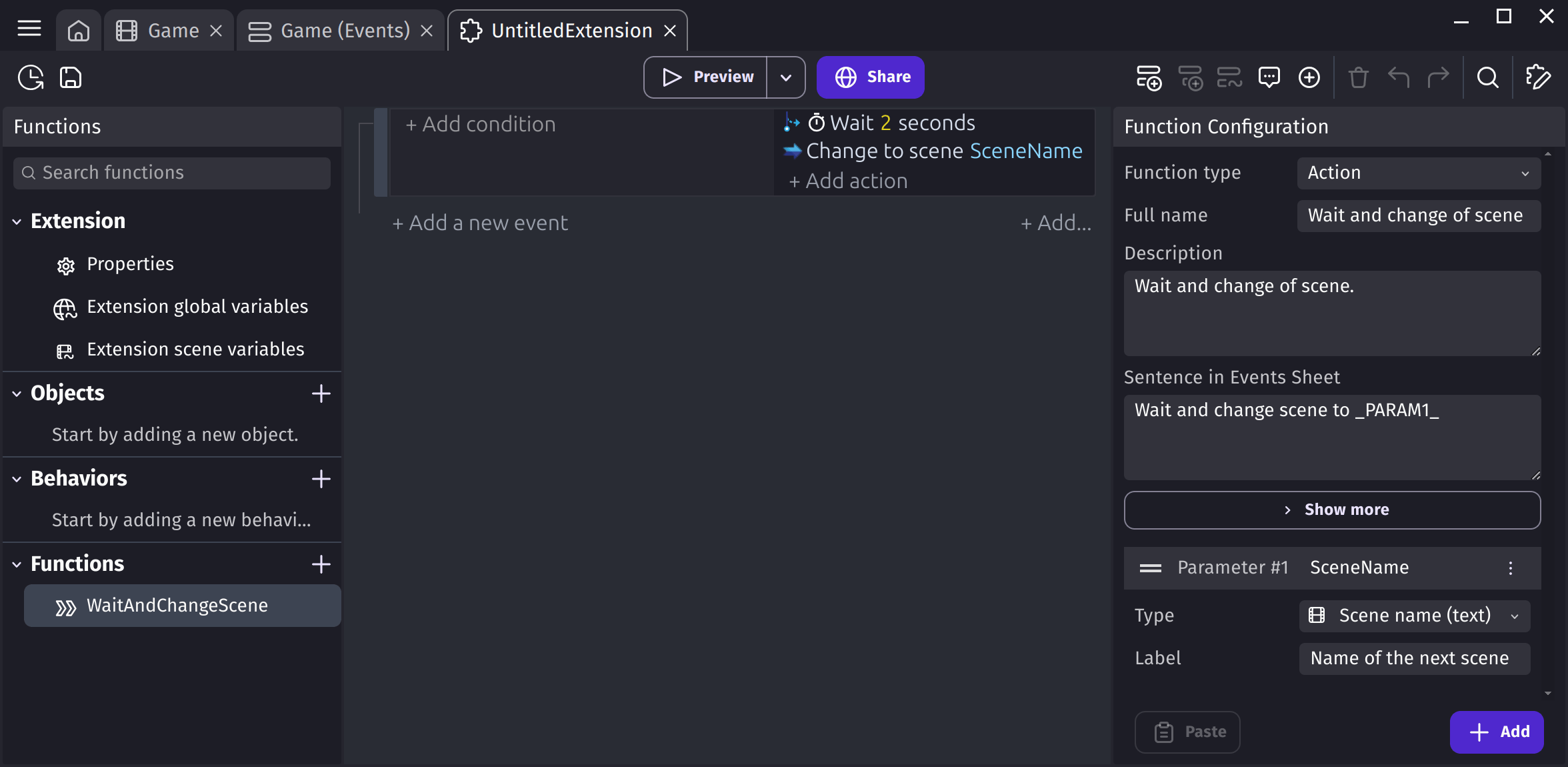Undo the last change
The width and height of the screenshot is (1568, 767).
1399,77
